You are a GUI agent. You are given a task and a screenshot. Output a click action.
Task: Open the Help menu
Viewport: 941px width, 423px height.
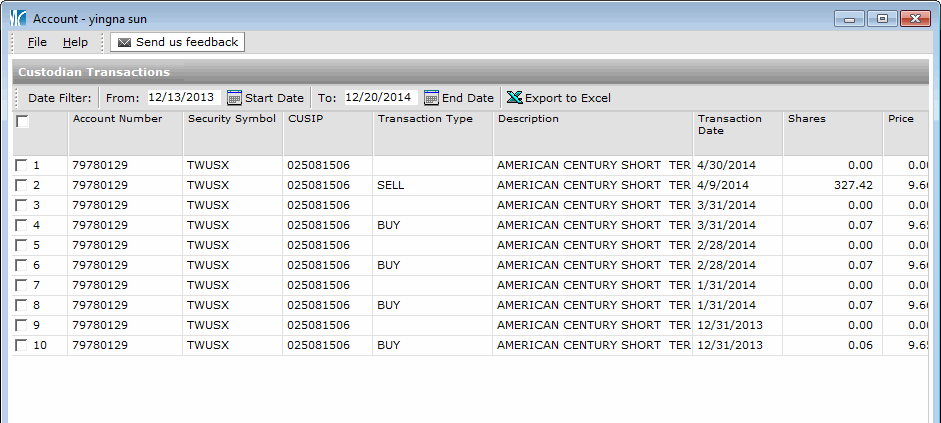tap(75, 42)
